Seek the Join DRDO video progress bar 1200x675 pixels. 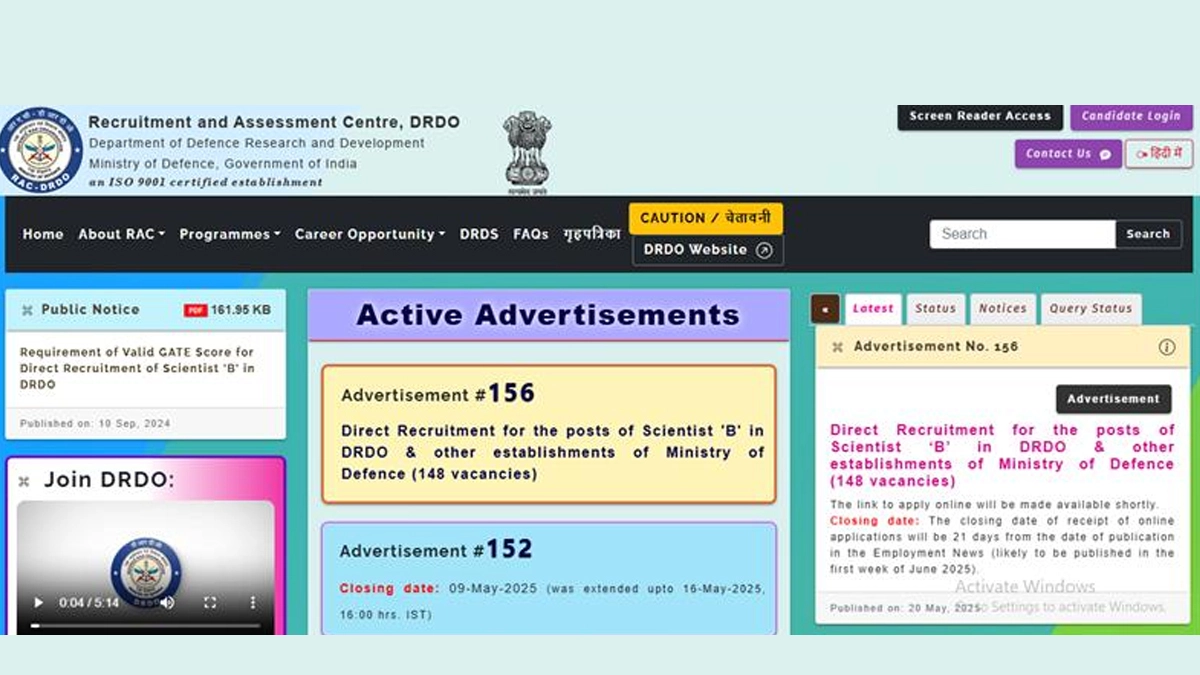point(145,625)
